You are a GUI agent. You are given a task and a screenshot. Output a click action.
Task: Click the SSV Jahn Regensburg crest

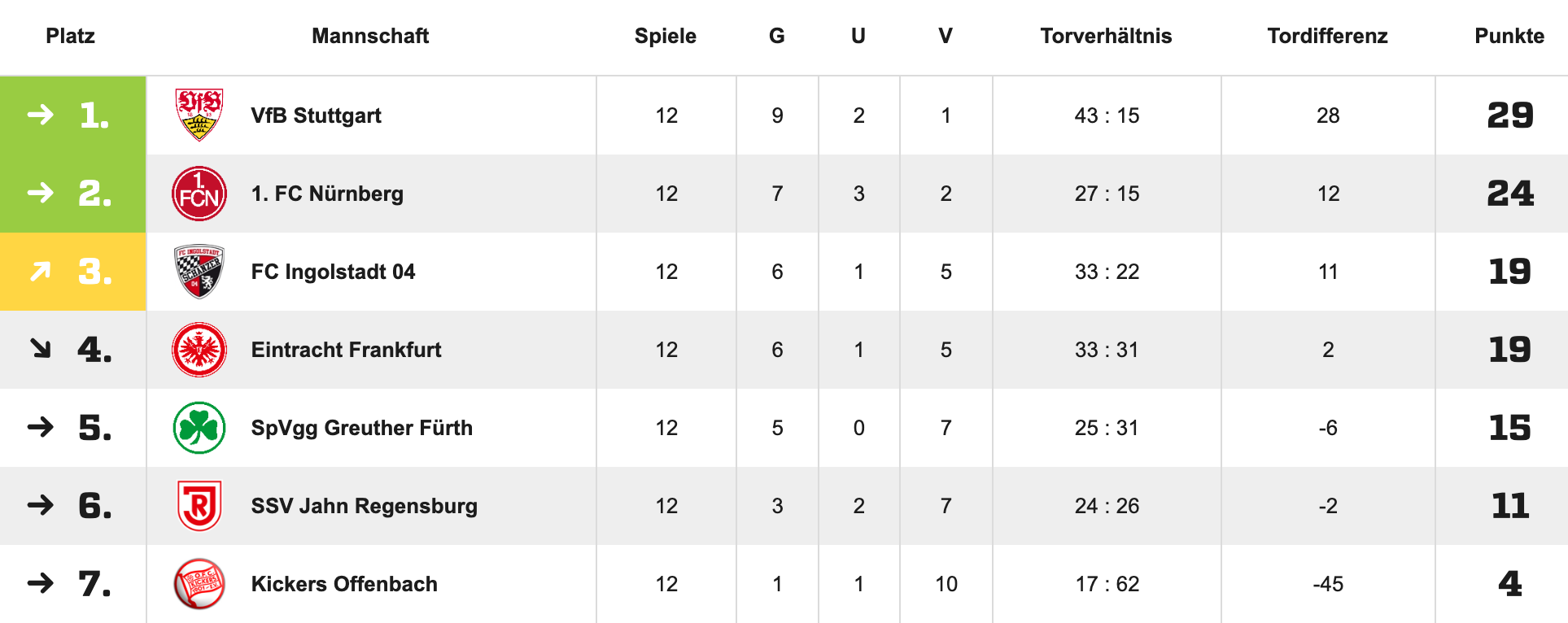(x=199, y=506)
